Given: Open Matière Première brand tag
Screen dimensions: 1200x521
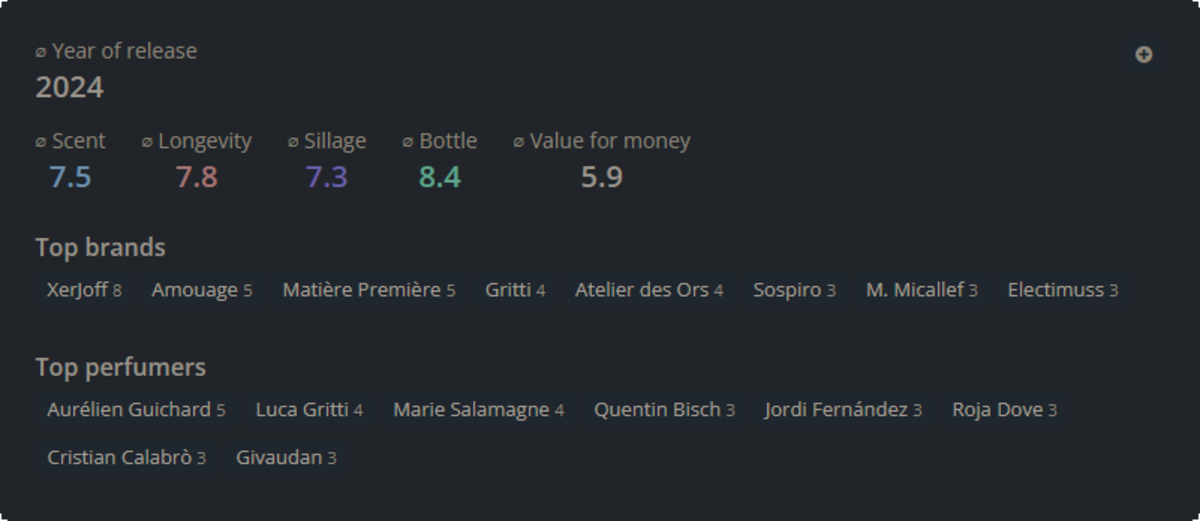Looking at the screenshot, I should (x=369, y=290).
